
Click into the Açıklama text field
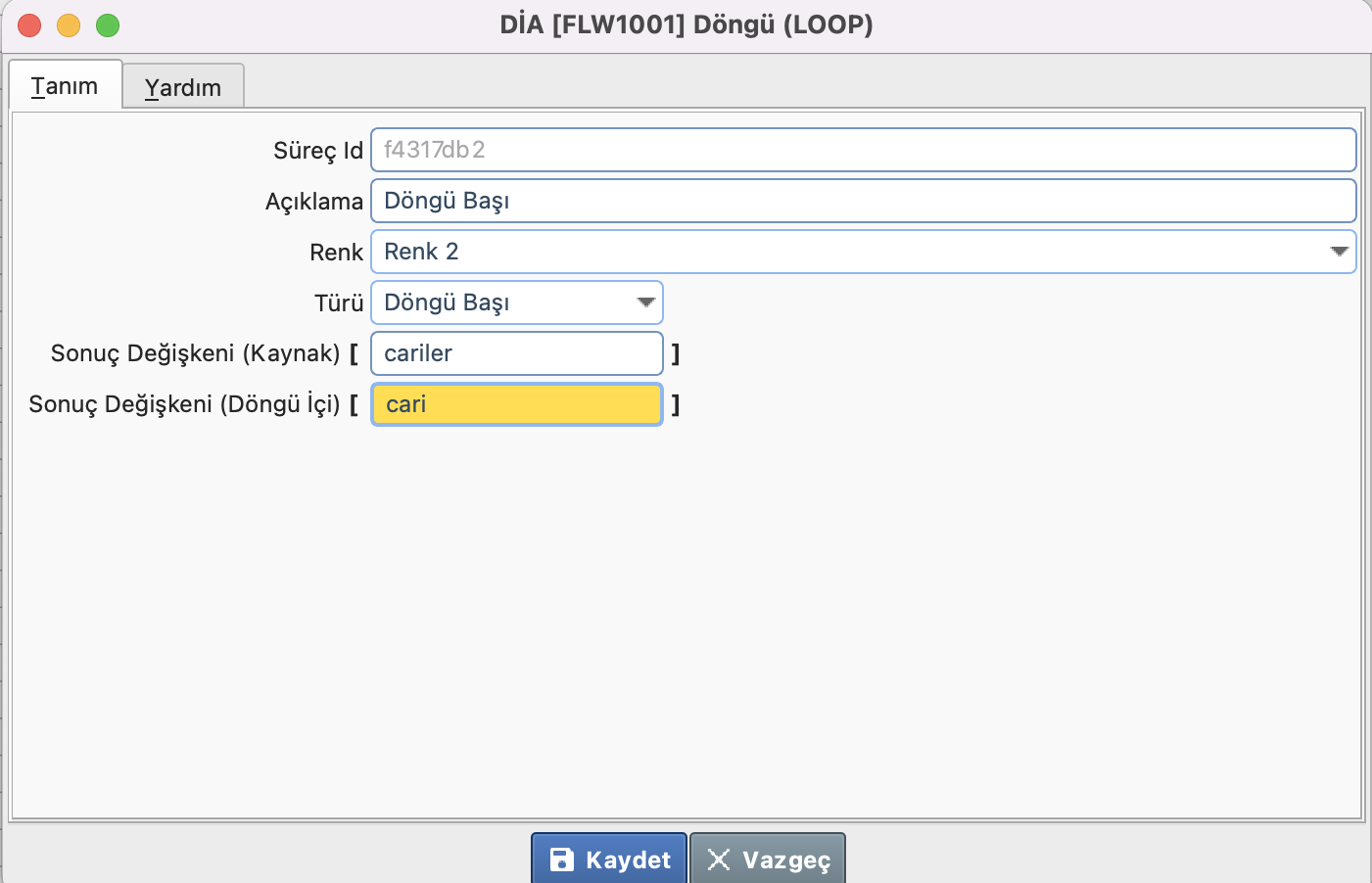(x=862, y=201)
